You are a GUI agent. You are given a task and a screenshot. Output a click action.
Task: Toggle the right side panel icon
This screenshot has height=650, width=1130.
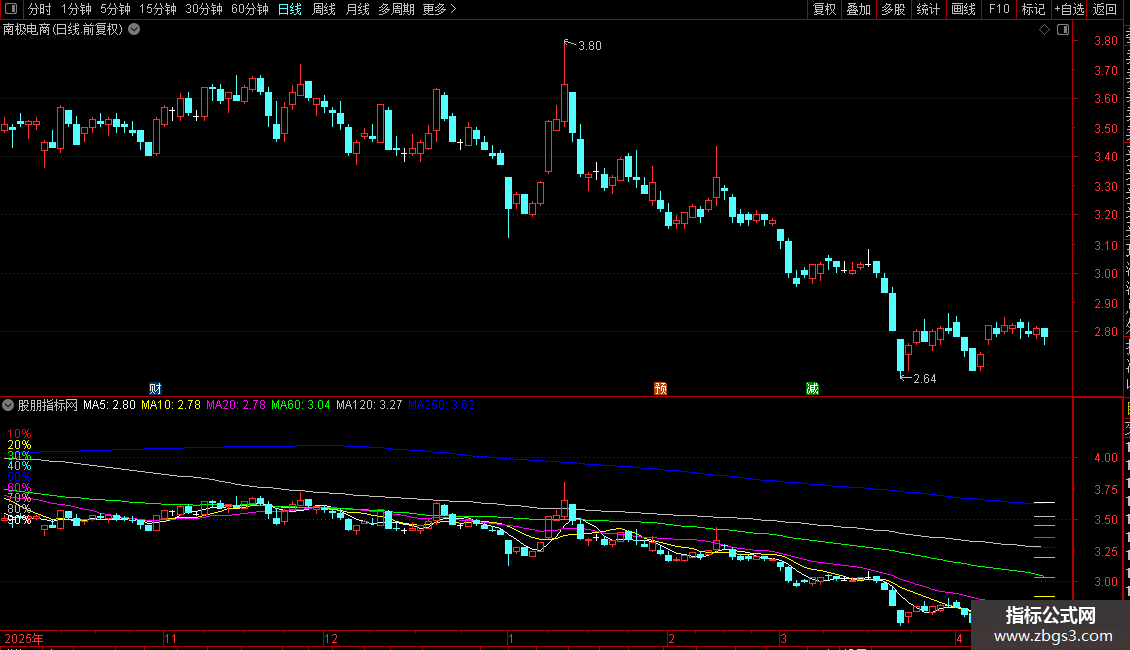tap(1063, 30)
